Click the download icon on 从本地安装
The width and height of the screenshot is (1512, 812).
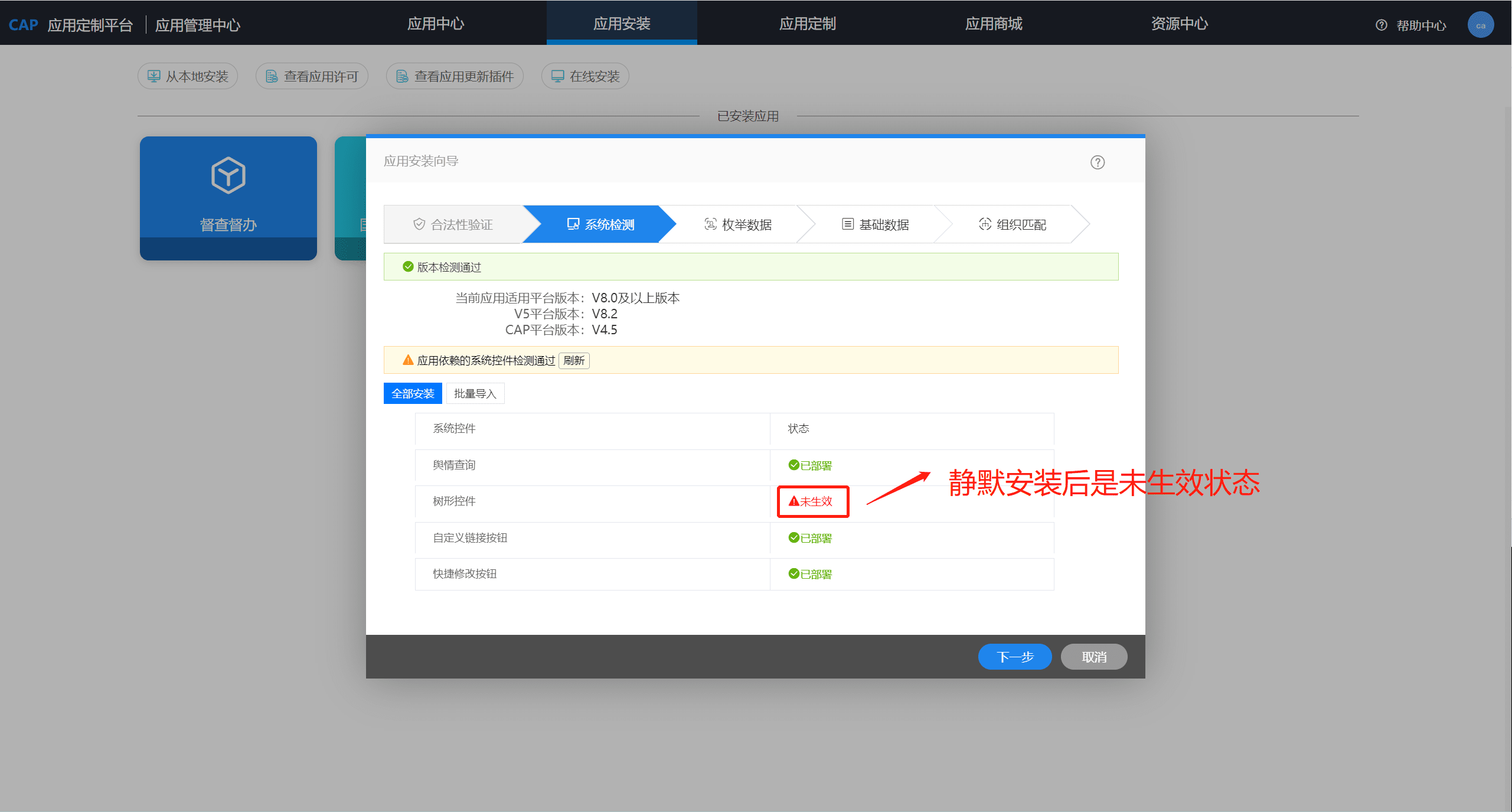154,76
